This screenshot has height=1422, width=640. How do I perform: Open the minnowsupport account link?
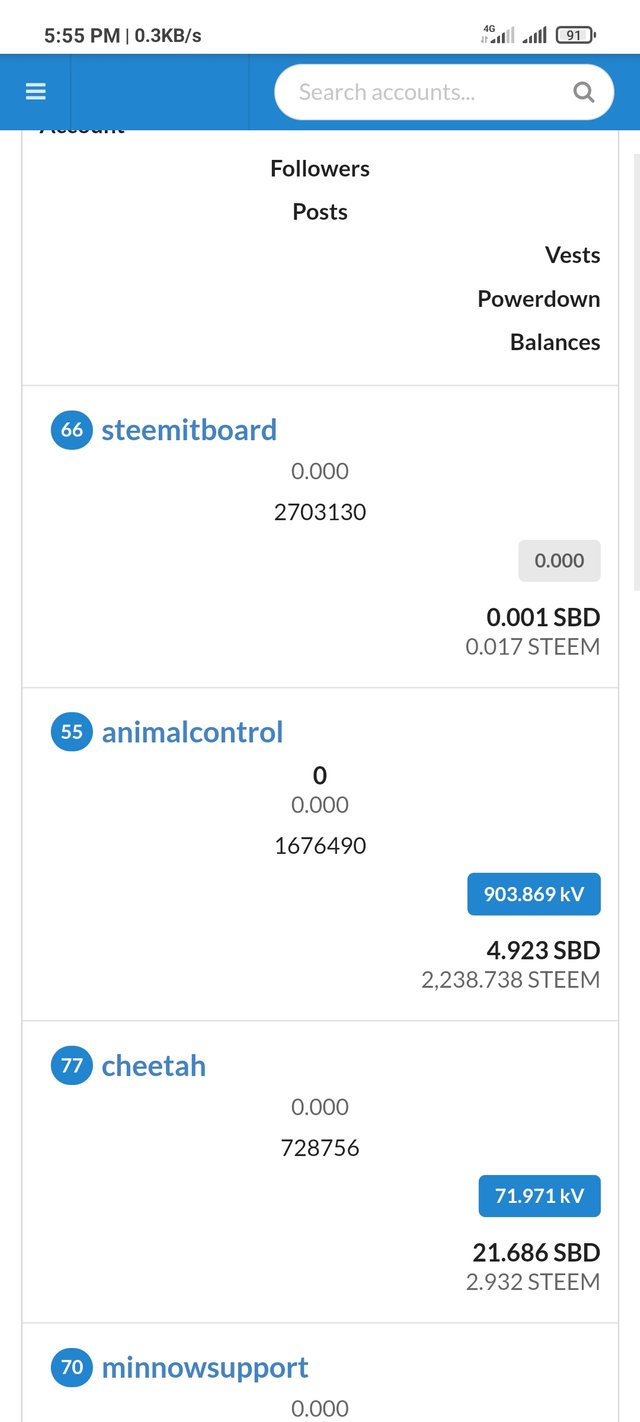click(x=205, y=1367)
